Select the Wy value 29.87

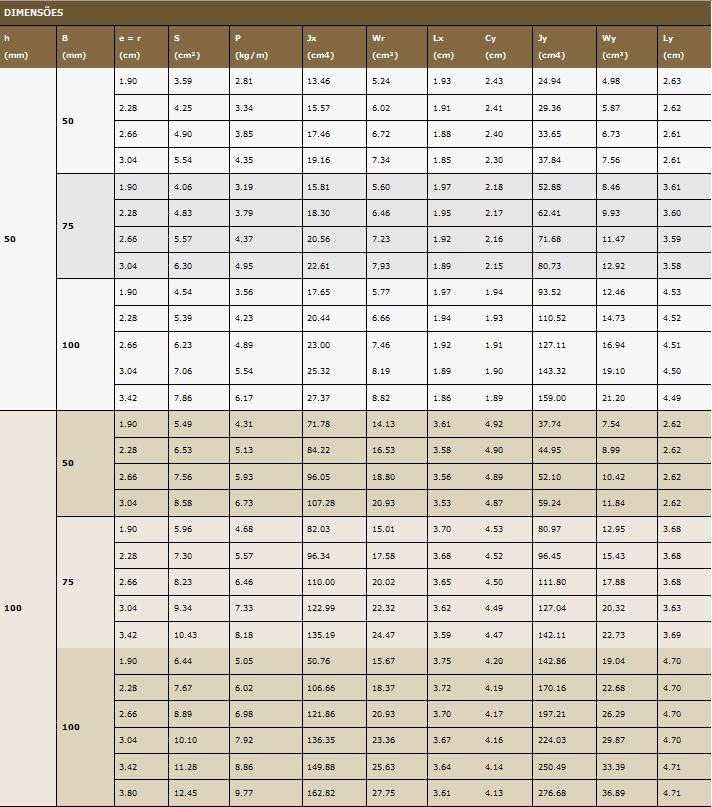[x=614, y=740]
